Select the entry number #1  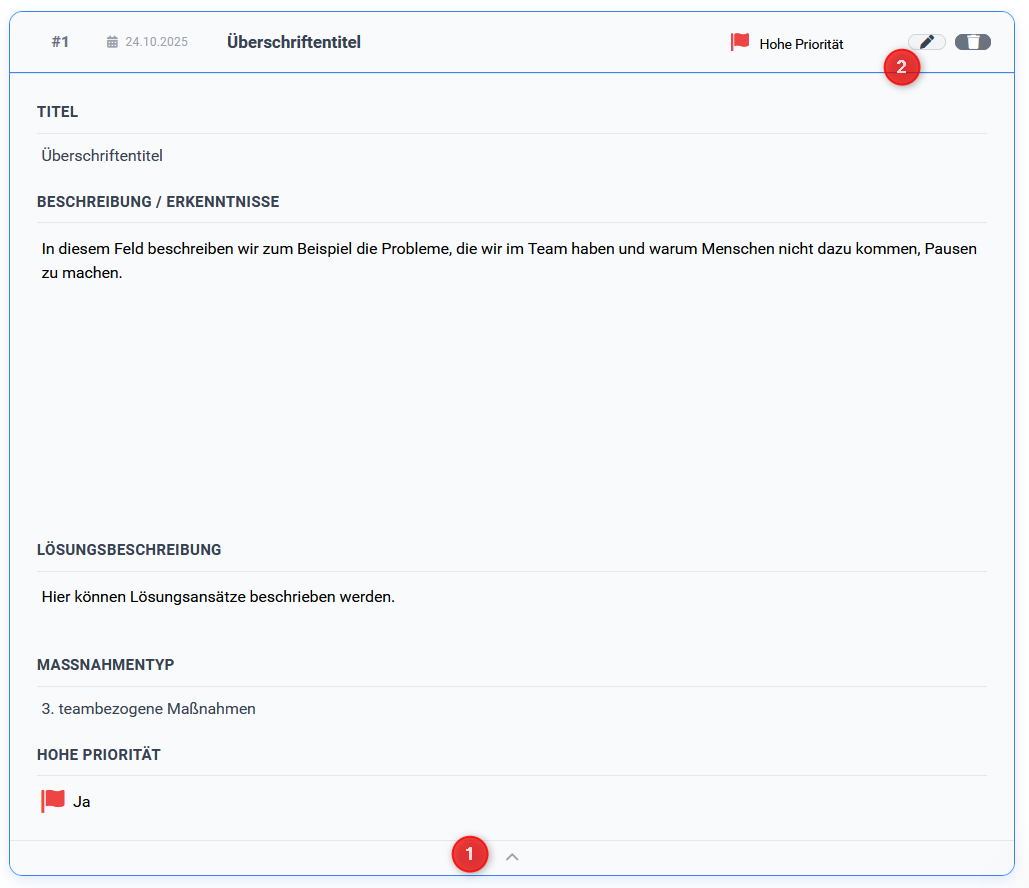(60, 42)
